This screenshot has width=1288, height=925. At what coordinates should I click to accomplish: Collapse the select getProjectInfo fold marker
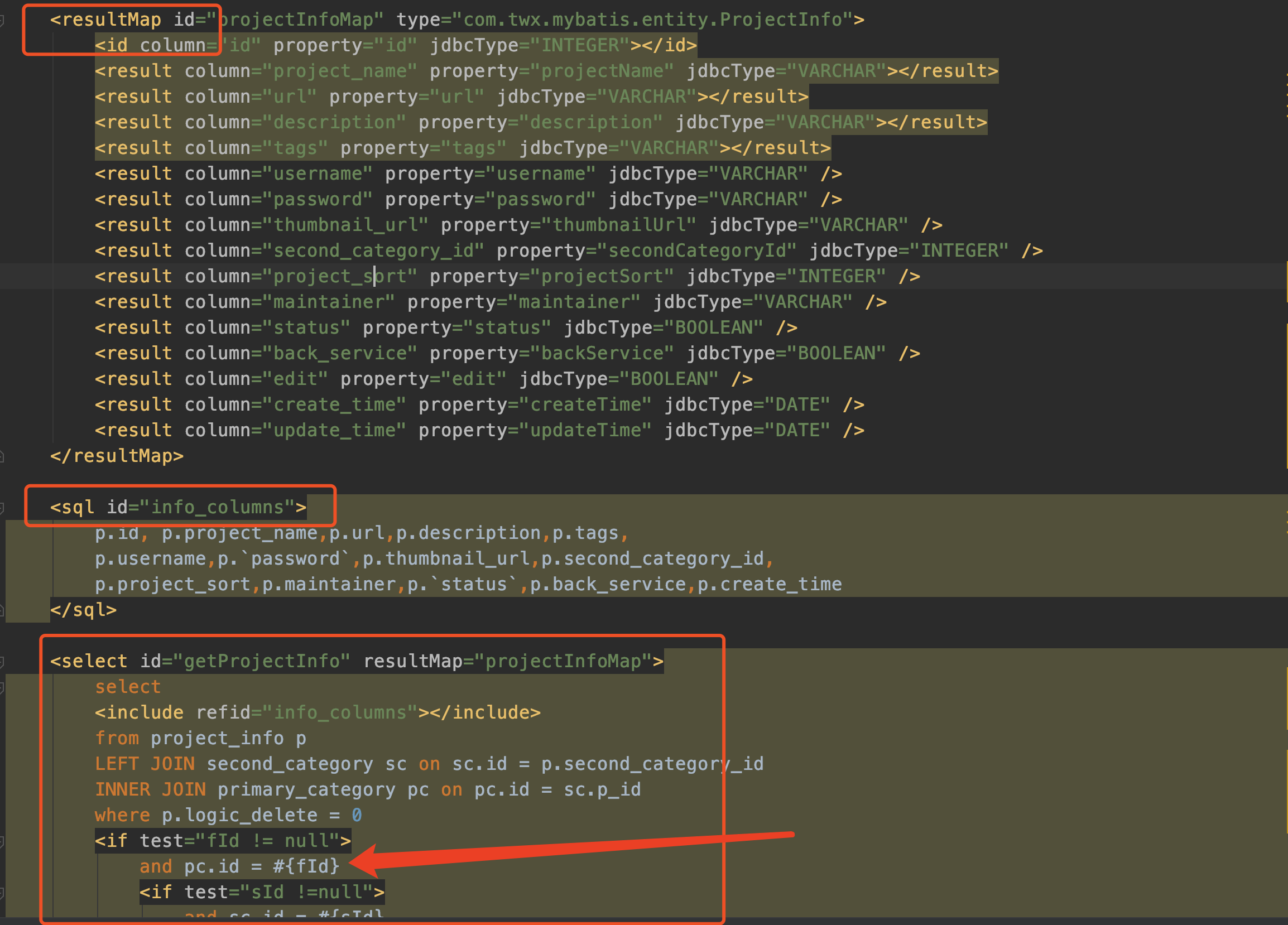2,662
